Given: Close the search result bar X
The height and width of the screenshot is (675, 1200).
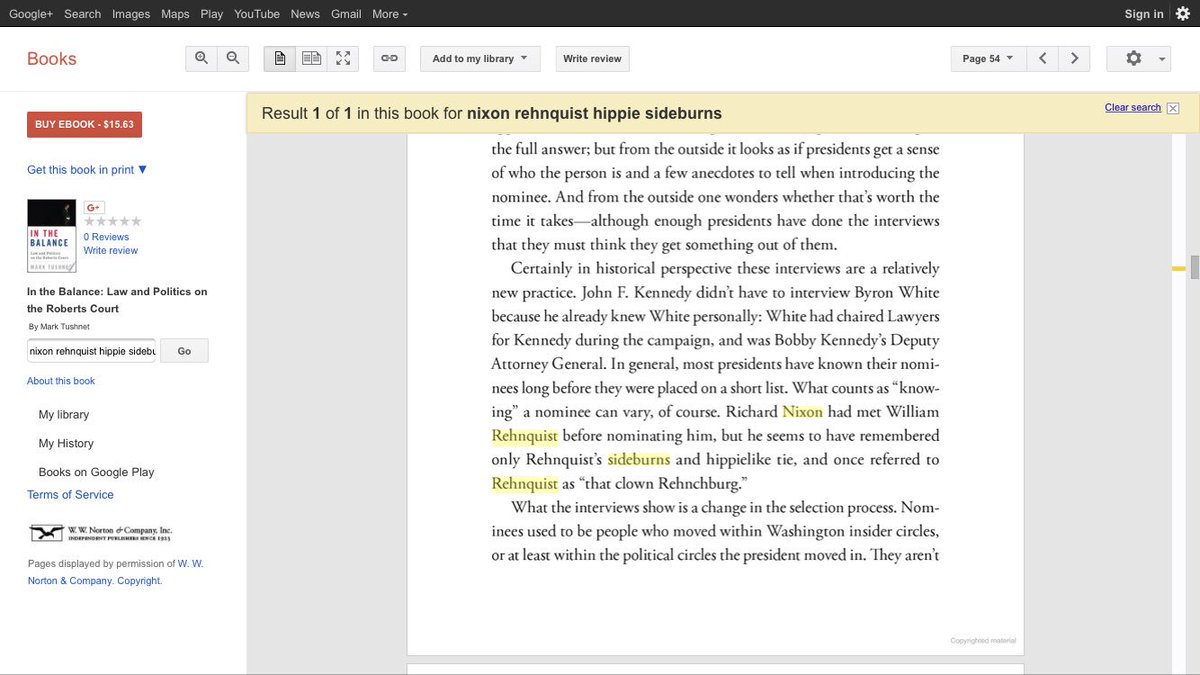Looking at the screenshot, I should click(x=1173, y=108).
